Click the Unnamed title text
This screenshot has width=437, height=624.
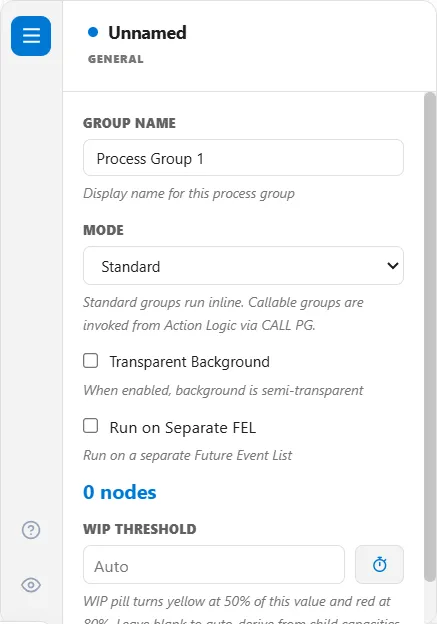[x=147, y=33]
